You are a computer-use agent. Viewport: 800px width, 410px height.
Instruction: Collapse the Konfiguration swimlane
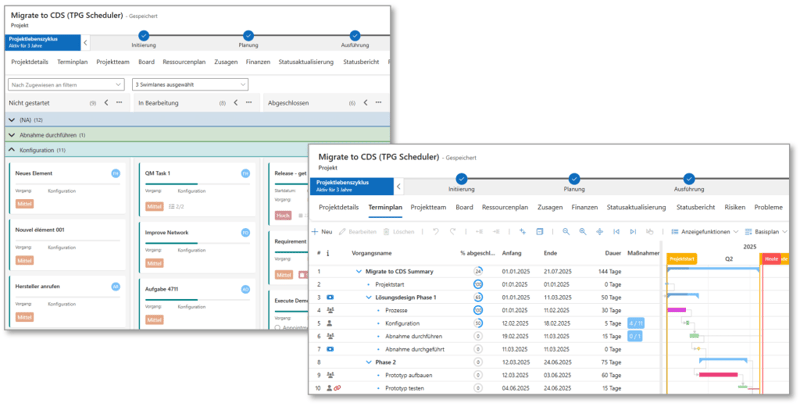point(11,150)
